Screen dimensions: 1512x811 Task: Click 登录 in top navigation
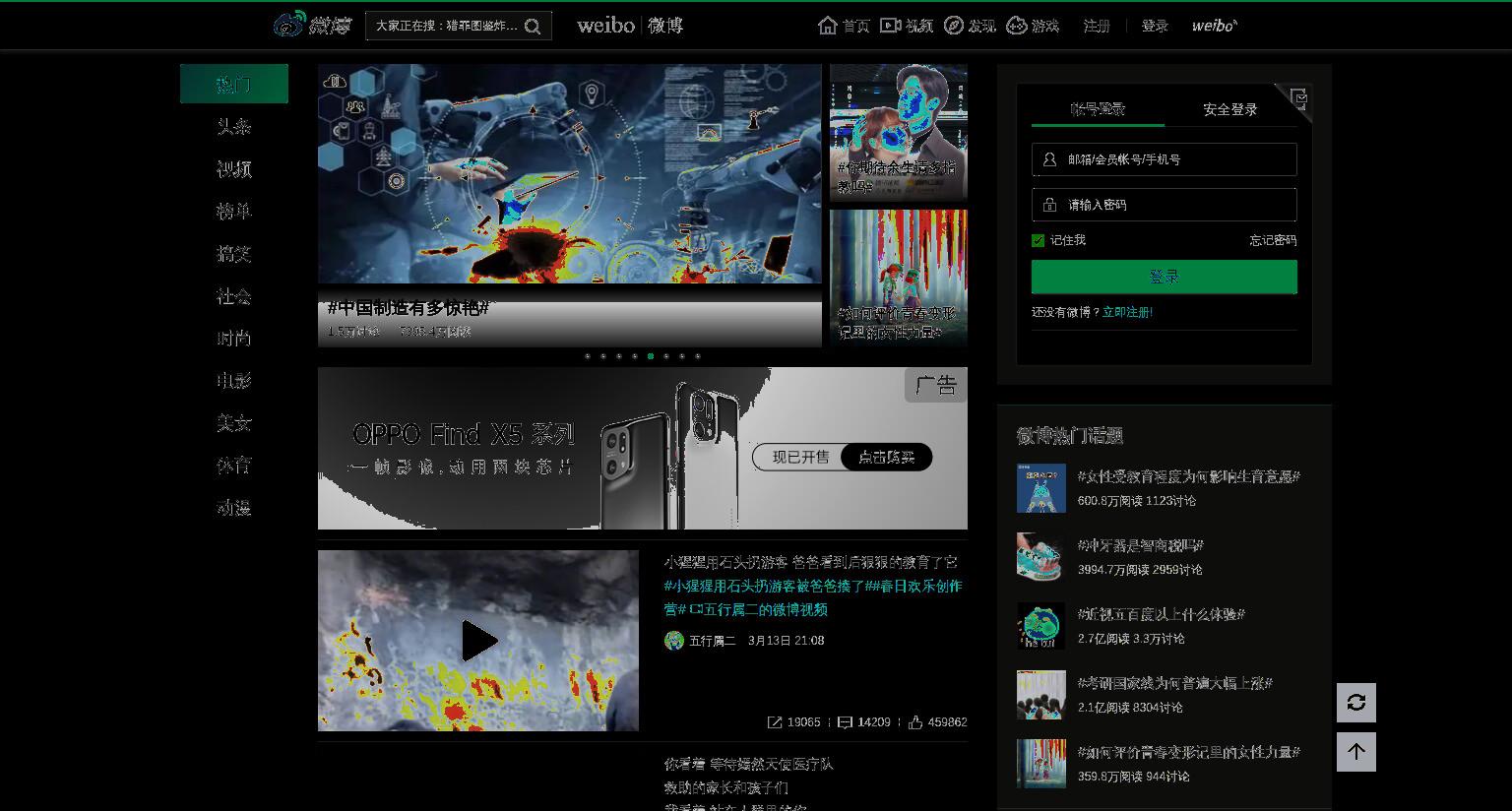pyautogui.click(x=1155, y=26)
